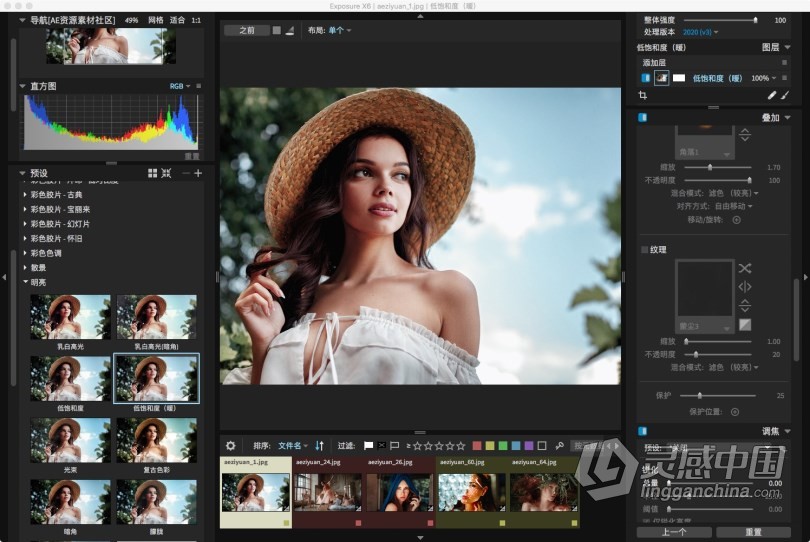Flip overlay vertically icon near 角落1

[744, 135]
